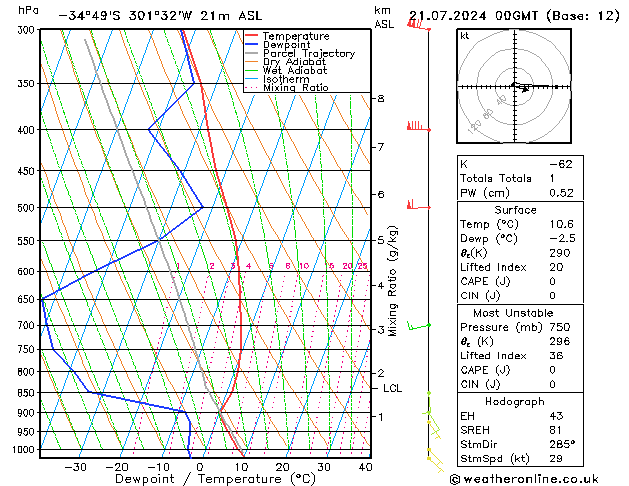Click the 500 hPa pressure level label
This screenshot has height=486, width=629.
(x=28, y=208)
